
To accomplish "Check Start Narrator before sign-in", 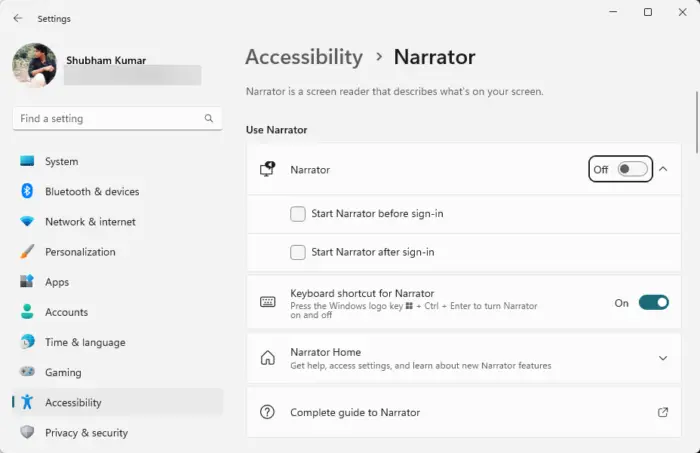I will click(298, 214).
